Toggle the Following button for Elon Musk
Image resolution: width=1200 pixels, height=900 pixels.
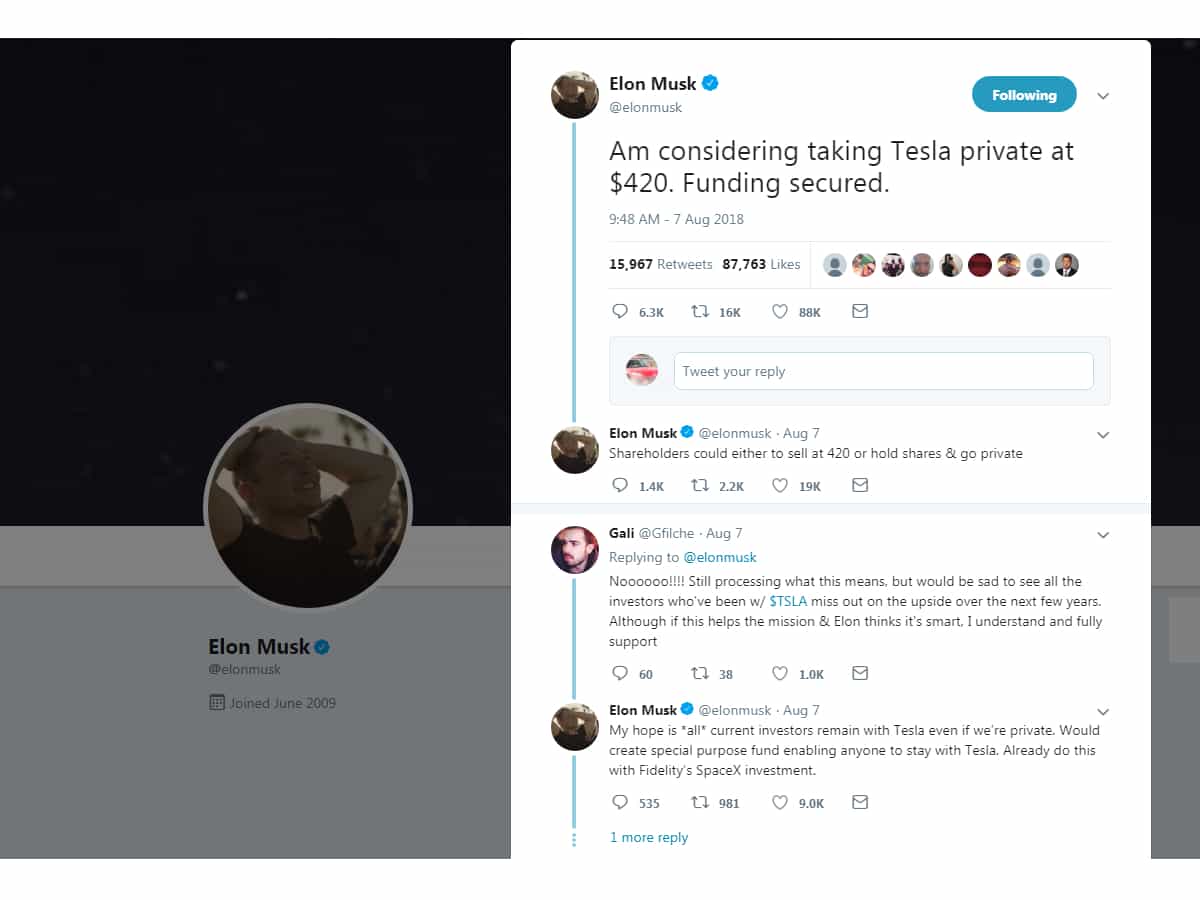(1024, 95)
